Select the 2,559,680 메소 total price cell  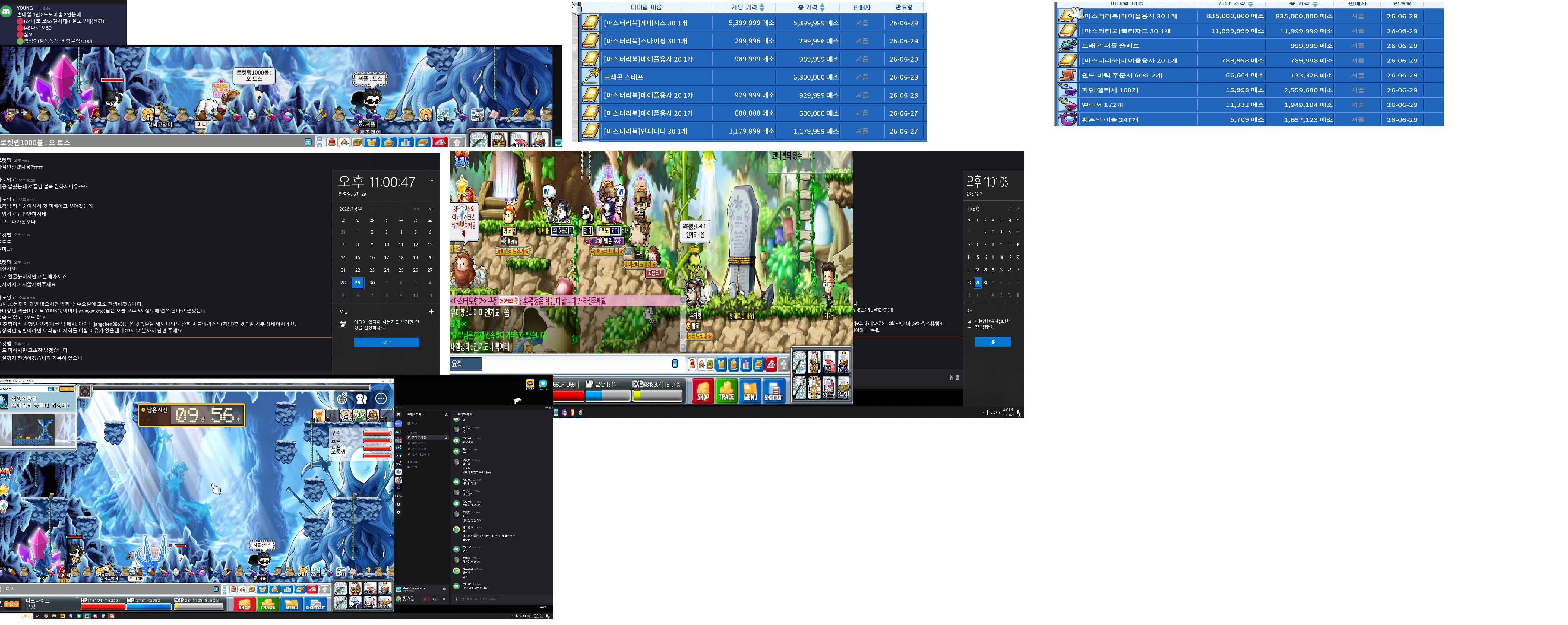point(1300,90)
